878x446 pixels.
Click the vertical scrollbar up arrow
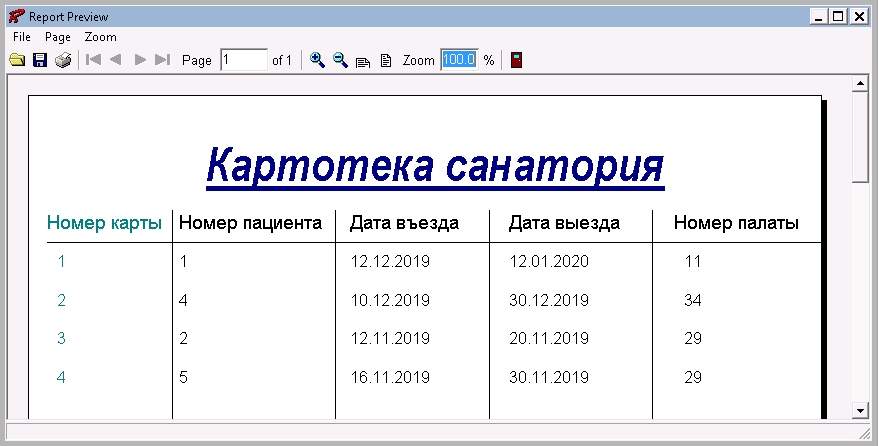click(x=860, y=84)
